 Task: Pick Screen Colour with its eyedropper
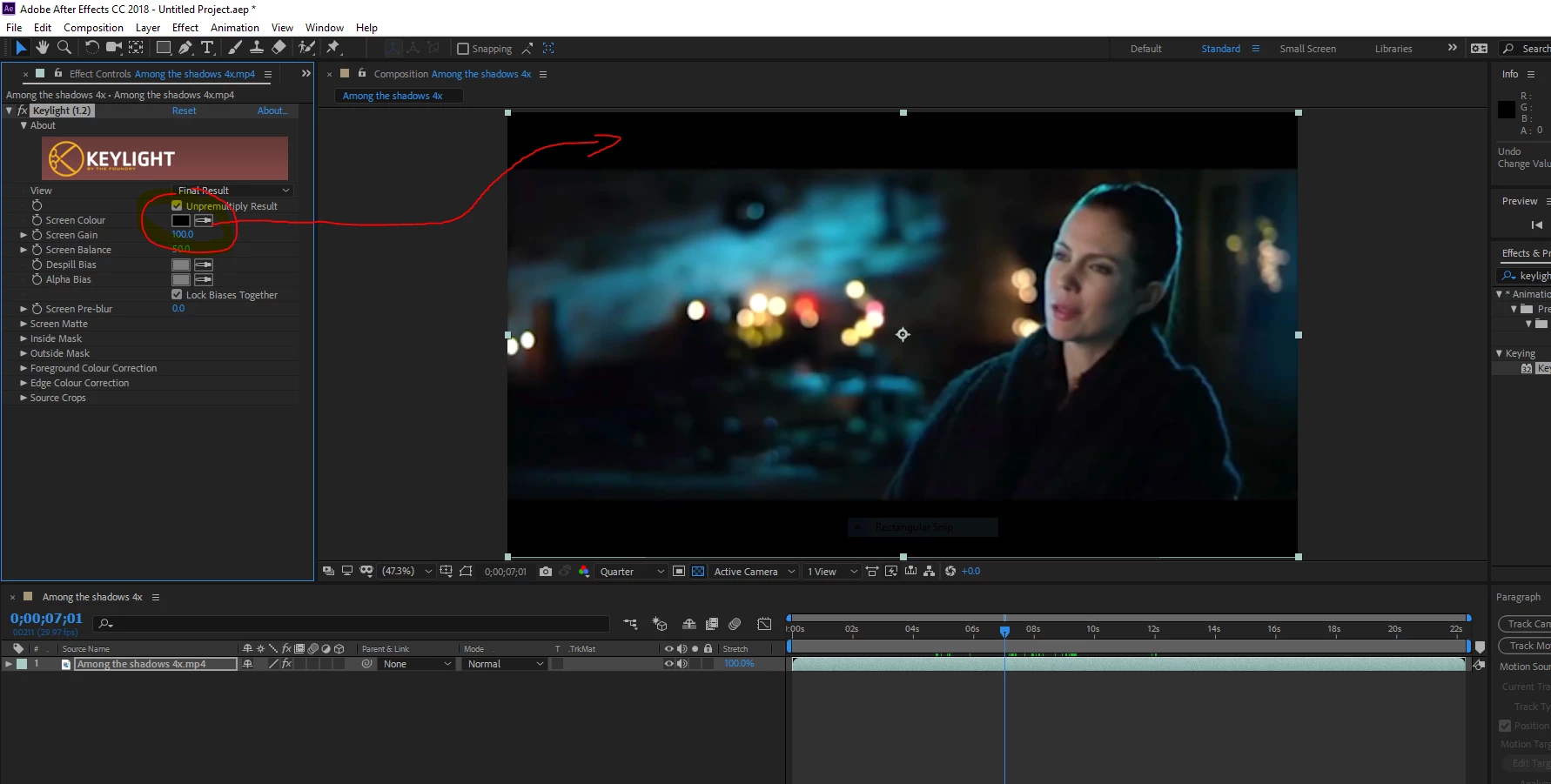click(x=204, y=220)
